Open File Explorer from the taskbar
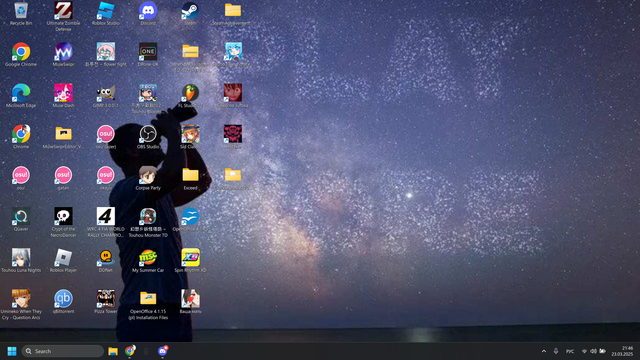The image size is (640, 360). 113,351
